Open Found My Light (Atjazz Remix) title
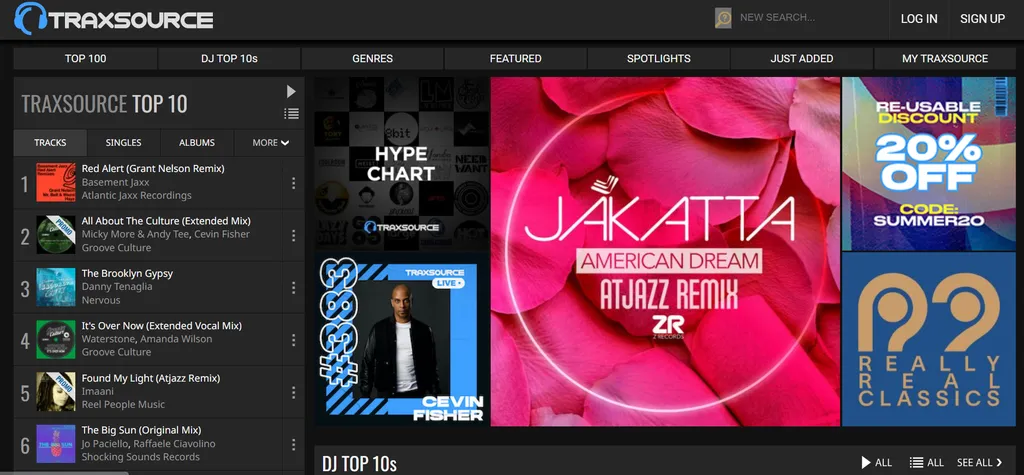 (x=151, y=378)
